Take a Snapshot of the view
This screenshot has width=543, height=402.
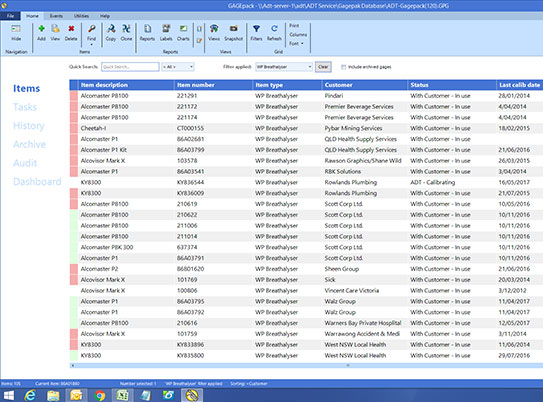pos(233,33)
